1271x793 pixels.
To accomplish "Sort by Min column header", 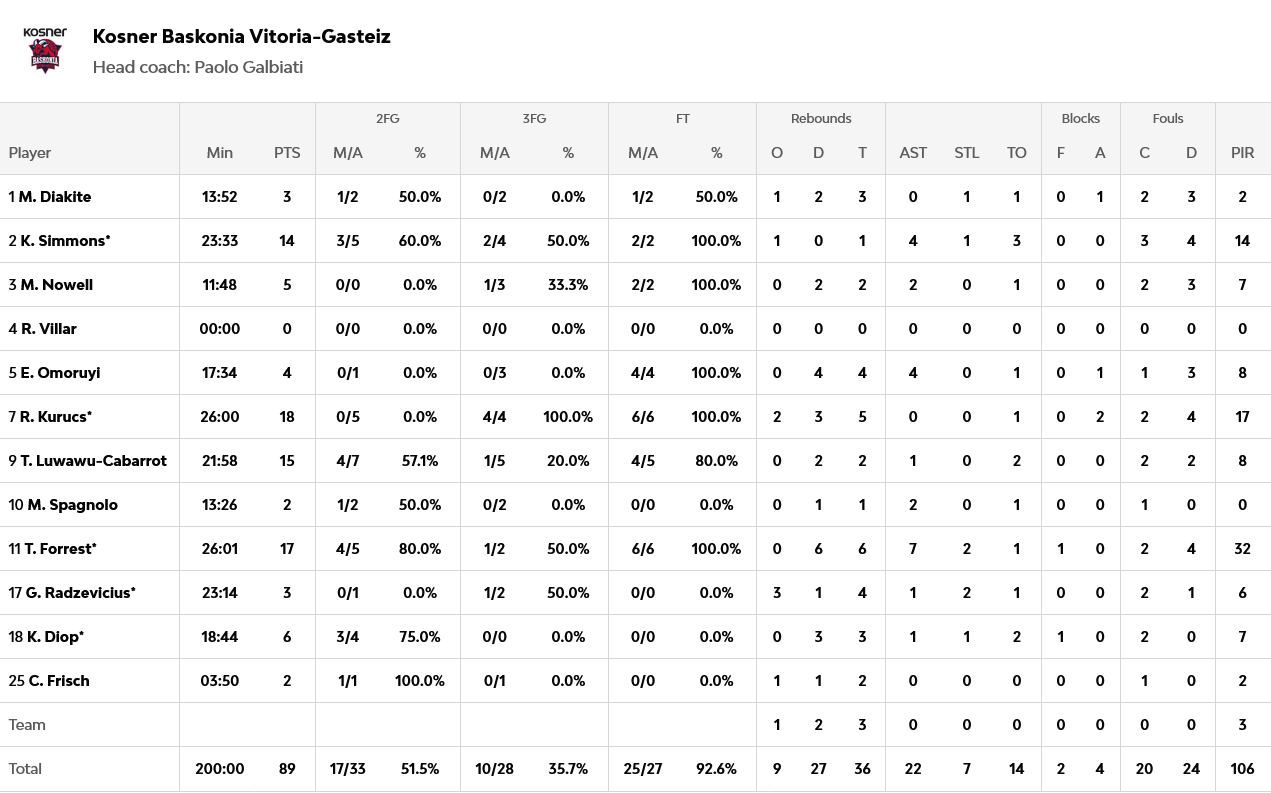I will point(219,153).
